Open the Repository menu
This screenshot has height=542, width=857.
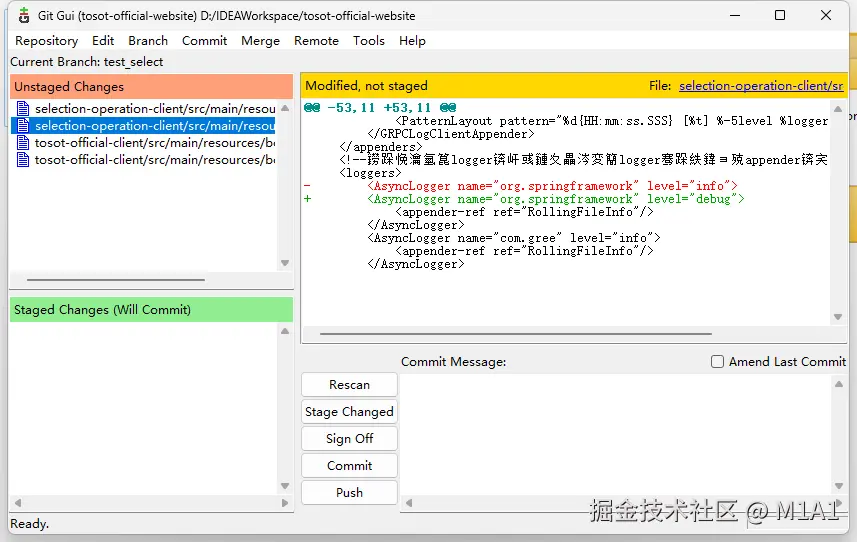pyautogui.click(x=46, y=41)
